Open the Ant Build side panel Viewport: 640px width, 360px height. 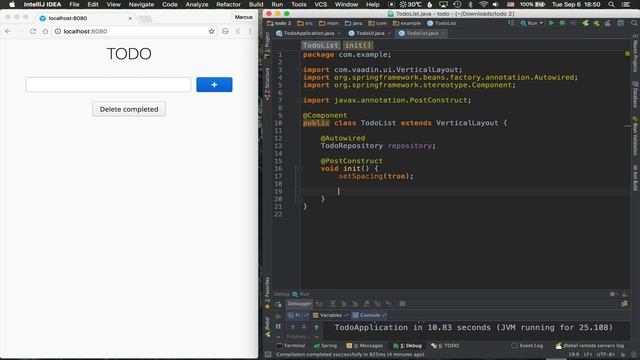tap(635, 178)
